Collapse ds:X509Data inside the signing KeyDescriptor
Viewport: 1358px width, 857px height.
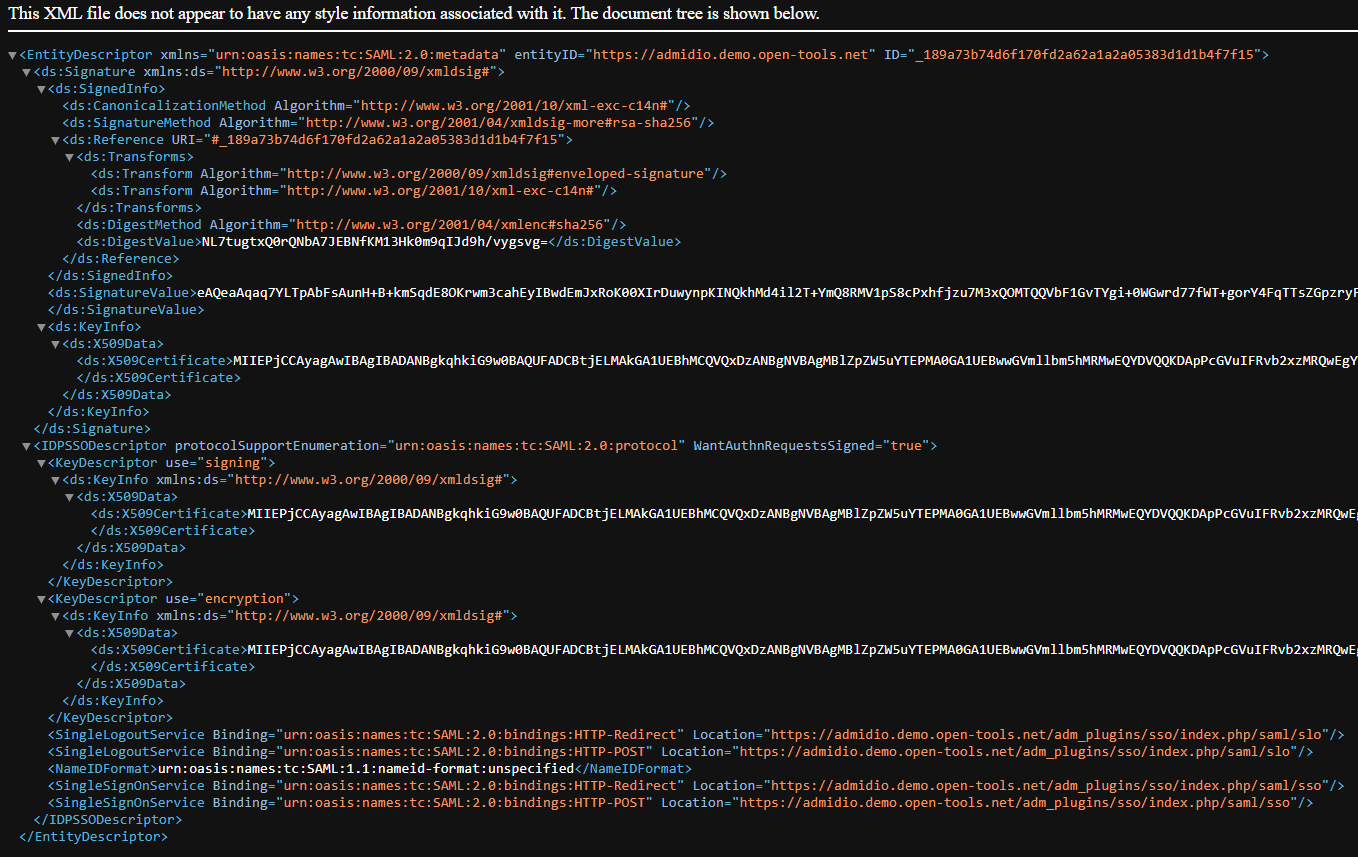[x=69, y=497]
